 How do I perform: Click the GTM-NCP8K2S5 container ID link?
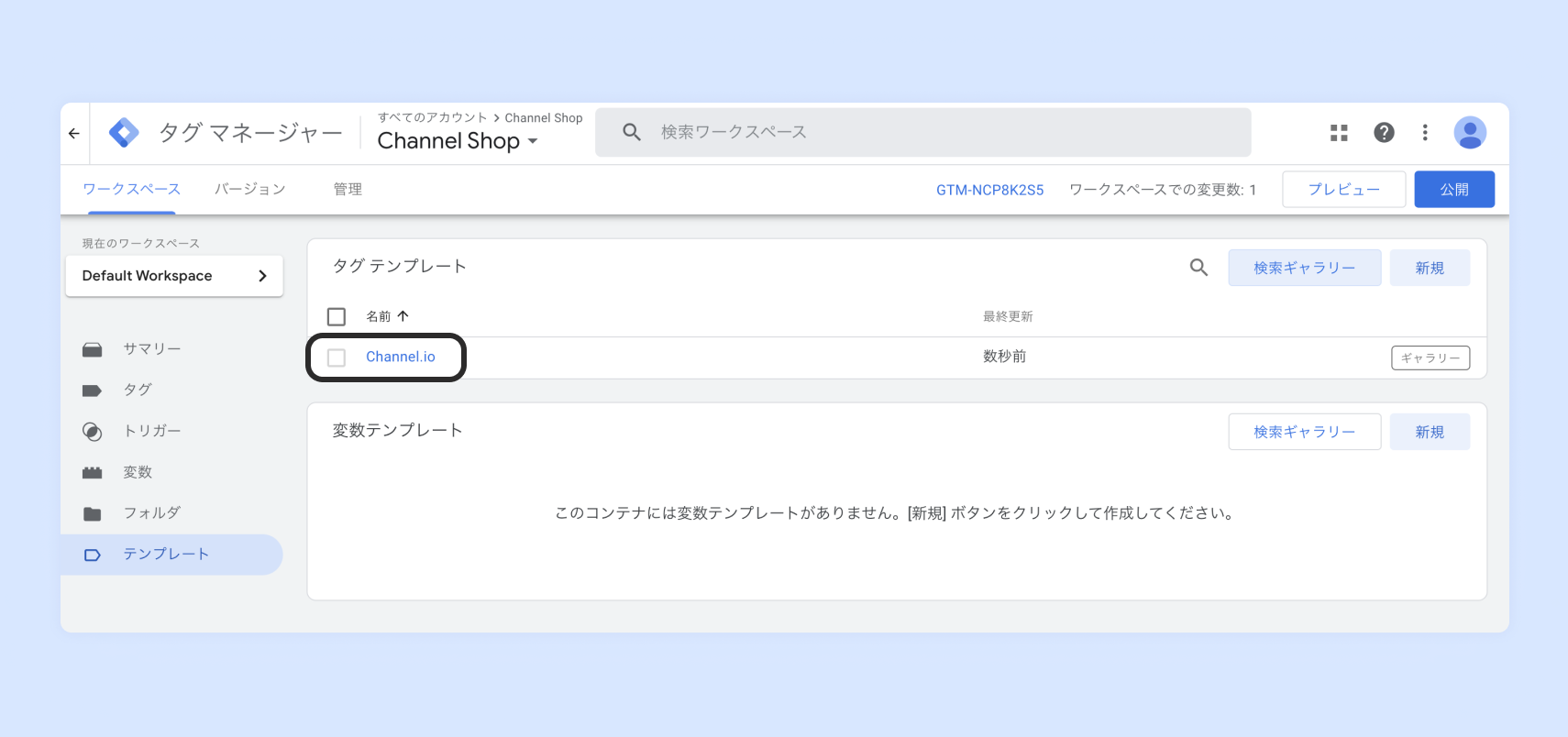(x=989, y=190)
